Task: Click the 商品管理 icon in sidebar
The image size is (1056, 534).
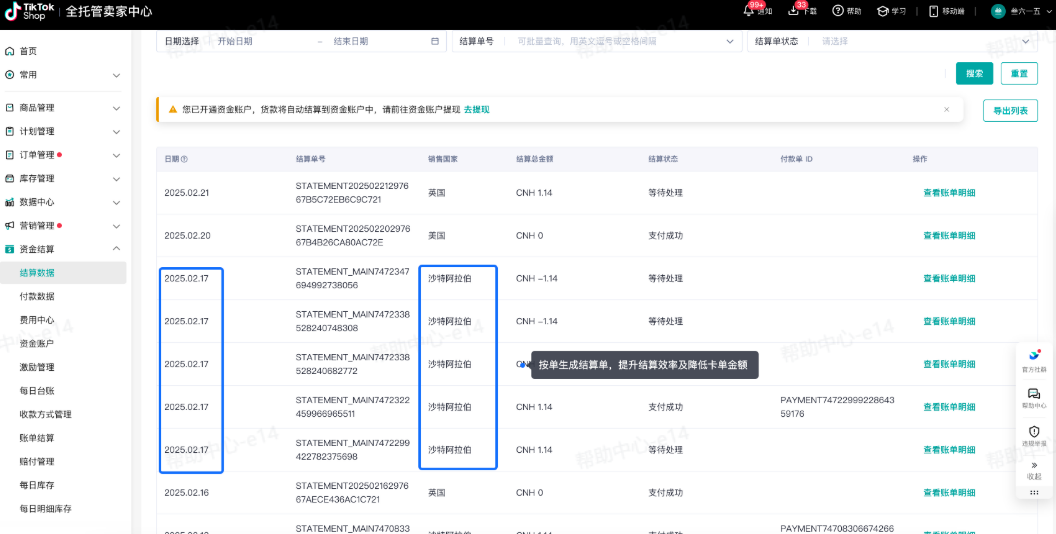Action: [x=9, y=108]
